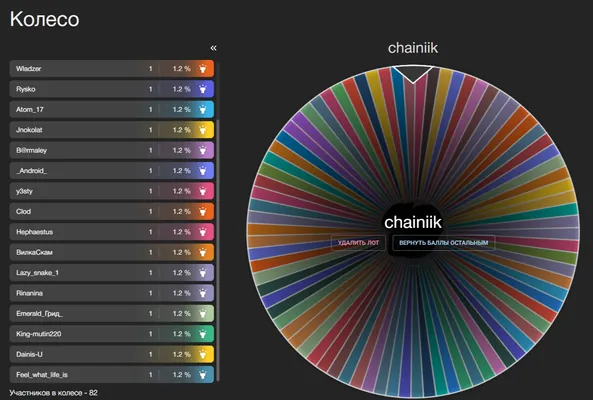Click the ВилкаСкам participant name

click(34, 252)
